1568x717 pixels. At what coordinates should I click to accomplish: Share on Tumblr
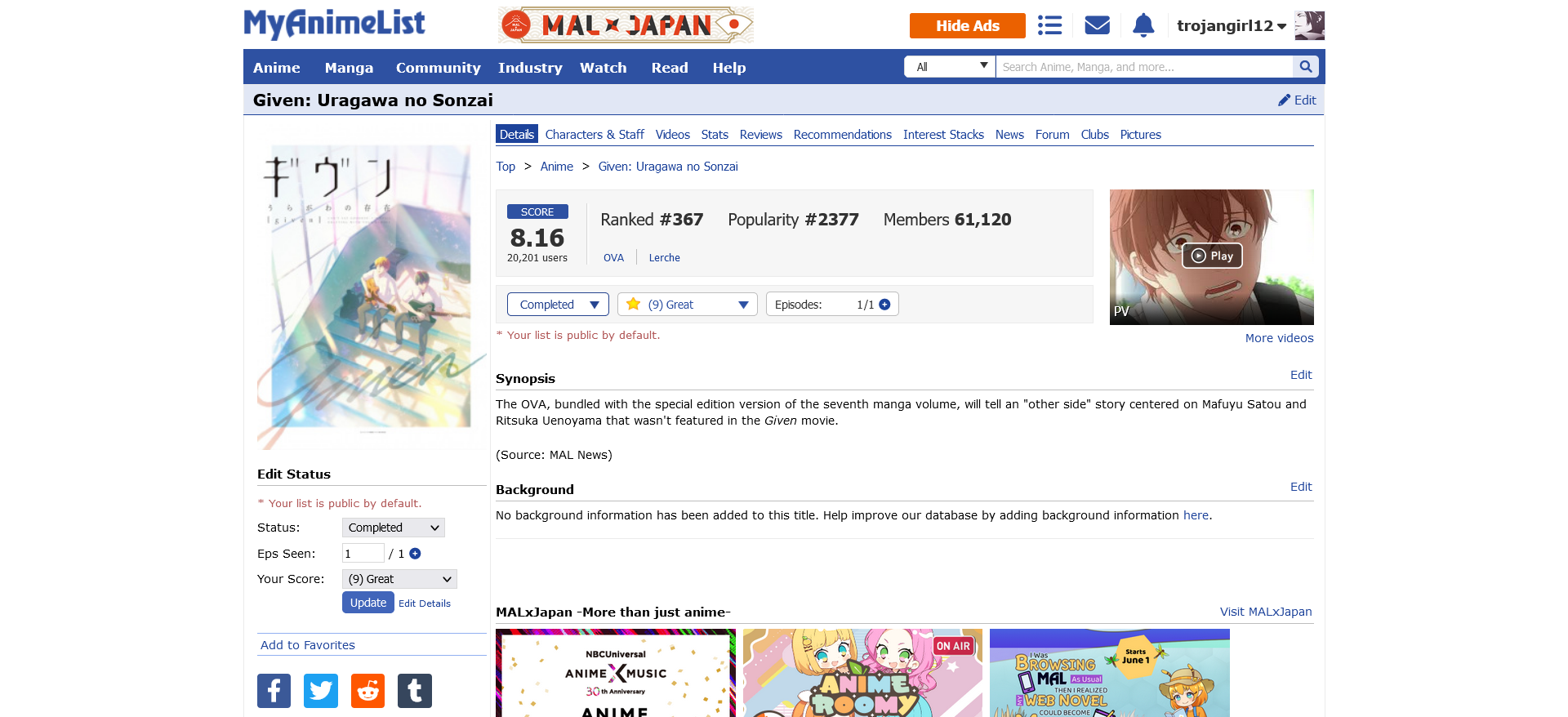tap(415, 691)
